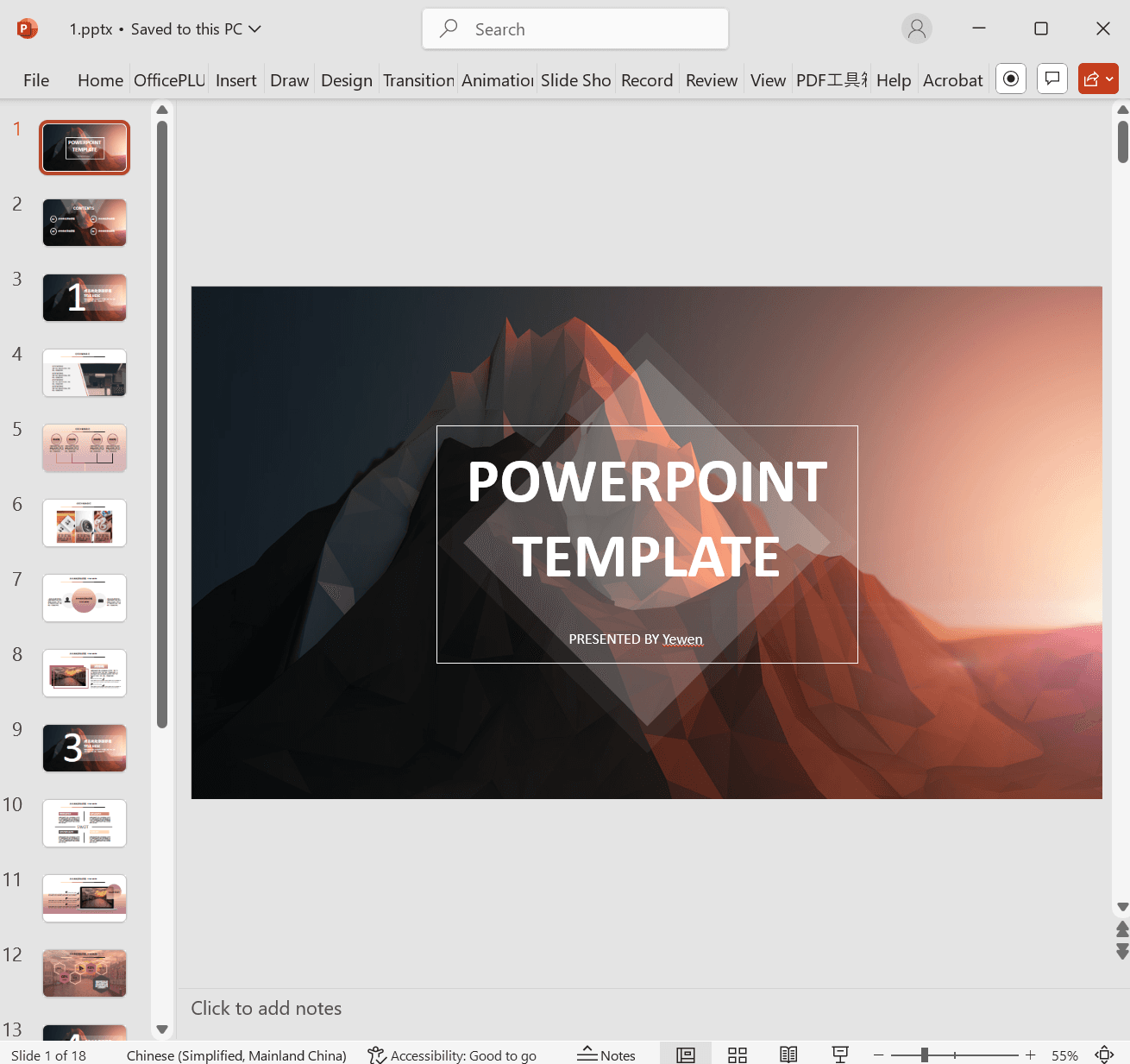Click POWERPOINT TEMPLATE title text
Screen dimensions: 1130x1064
tap(647, 519)
